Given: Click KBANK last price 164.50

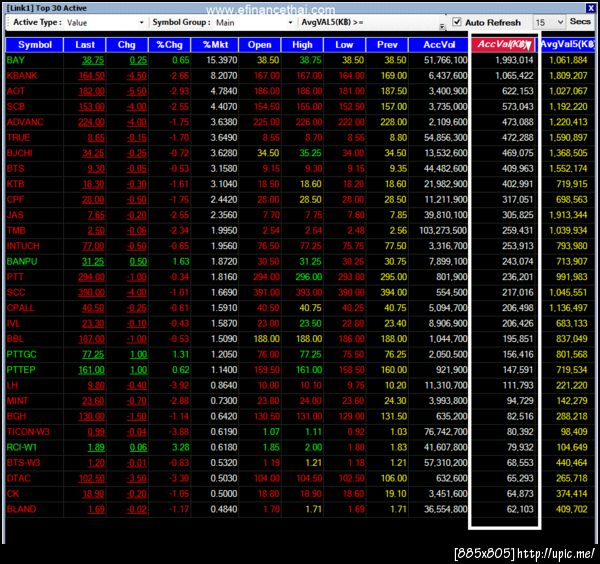Looking at the screenshot, I should click(91, 76).
